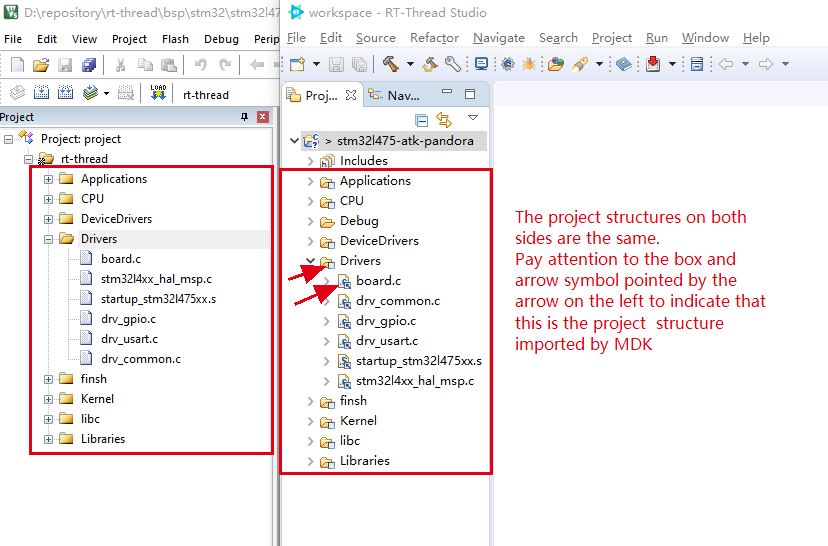The width and height of the screenshot is (828, 546).
Task: Collapse Drivers folder in Studio tree
Action: [x=310, y=260]
